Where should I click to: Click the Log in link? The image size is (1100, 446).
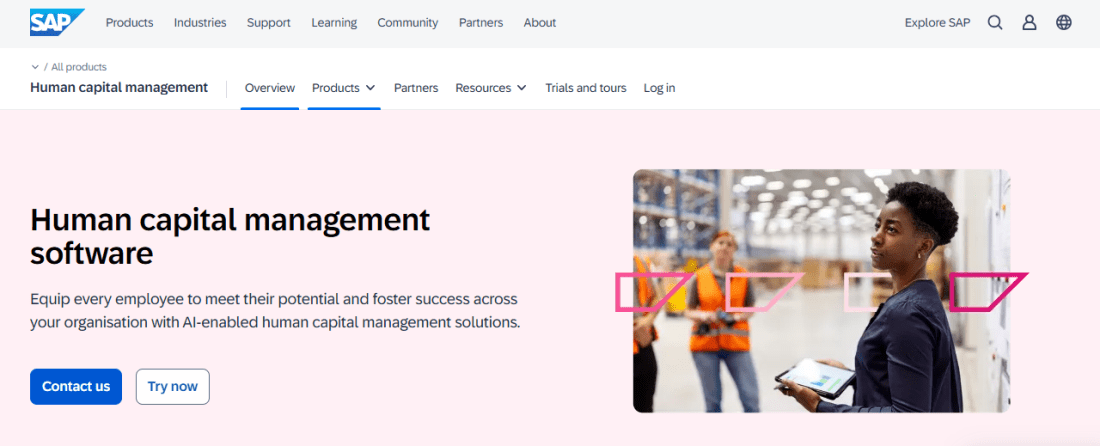pyautogui.click(x=659, y=88)
